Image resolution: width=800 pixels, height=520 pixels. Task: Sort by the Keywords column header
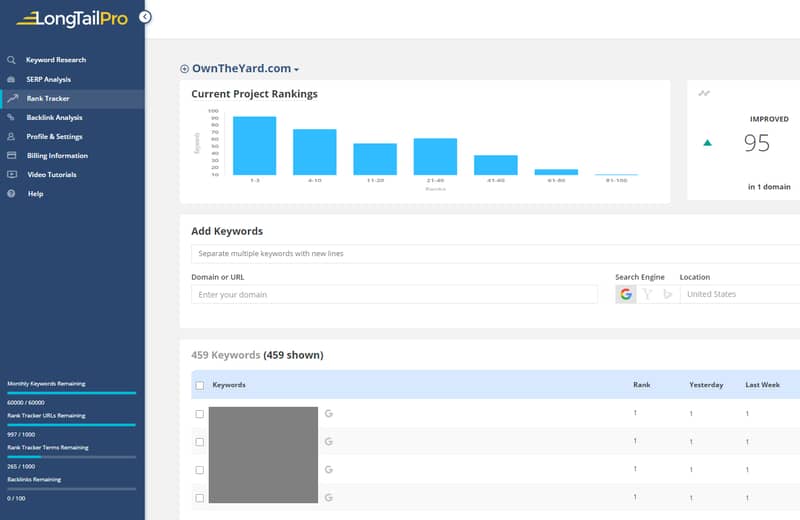tap(229, 385)
